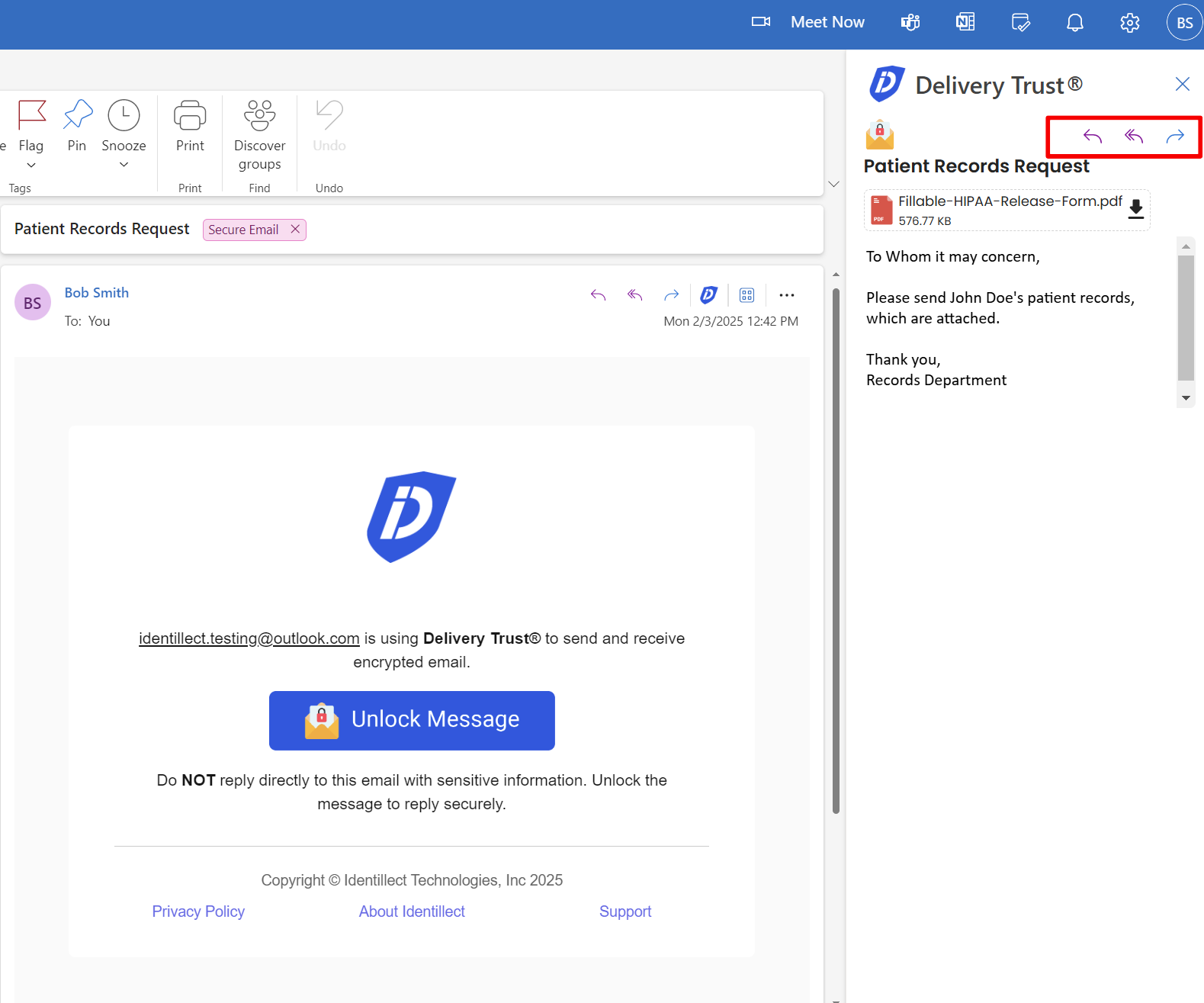Open More actions ellipsis menu
This screenshot has width=1204, height=1003.
[787, 295]
